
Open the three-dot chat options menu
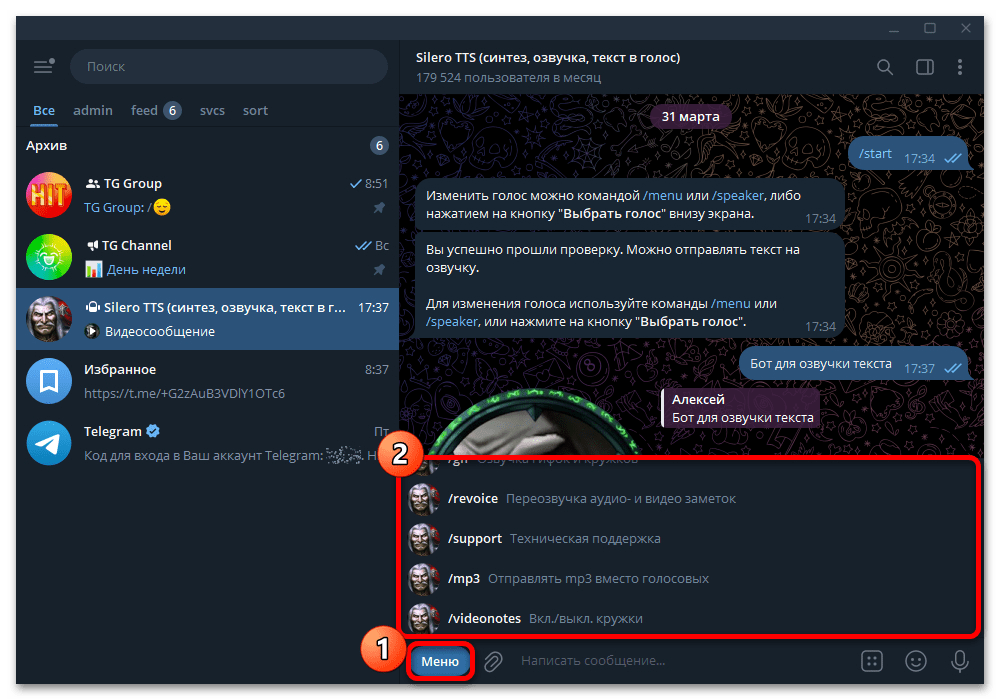(960, 67)
